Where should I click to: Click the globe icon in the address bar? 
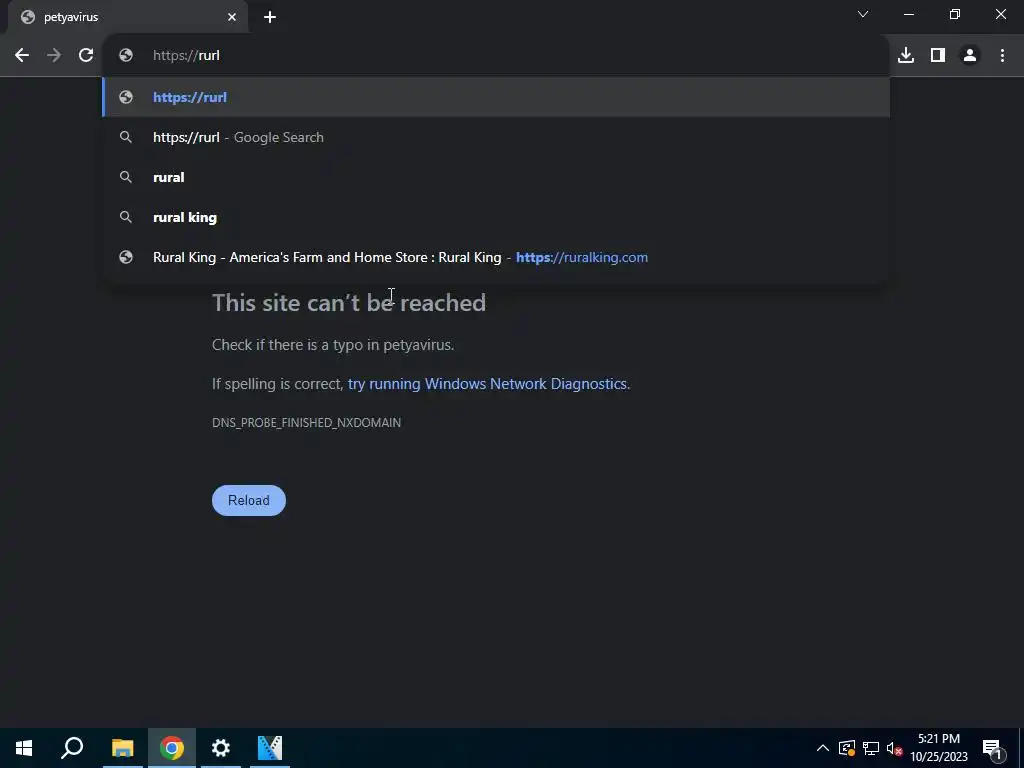click(x=126, y=56)
